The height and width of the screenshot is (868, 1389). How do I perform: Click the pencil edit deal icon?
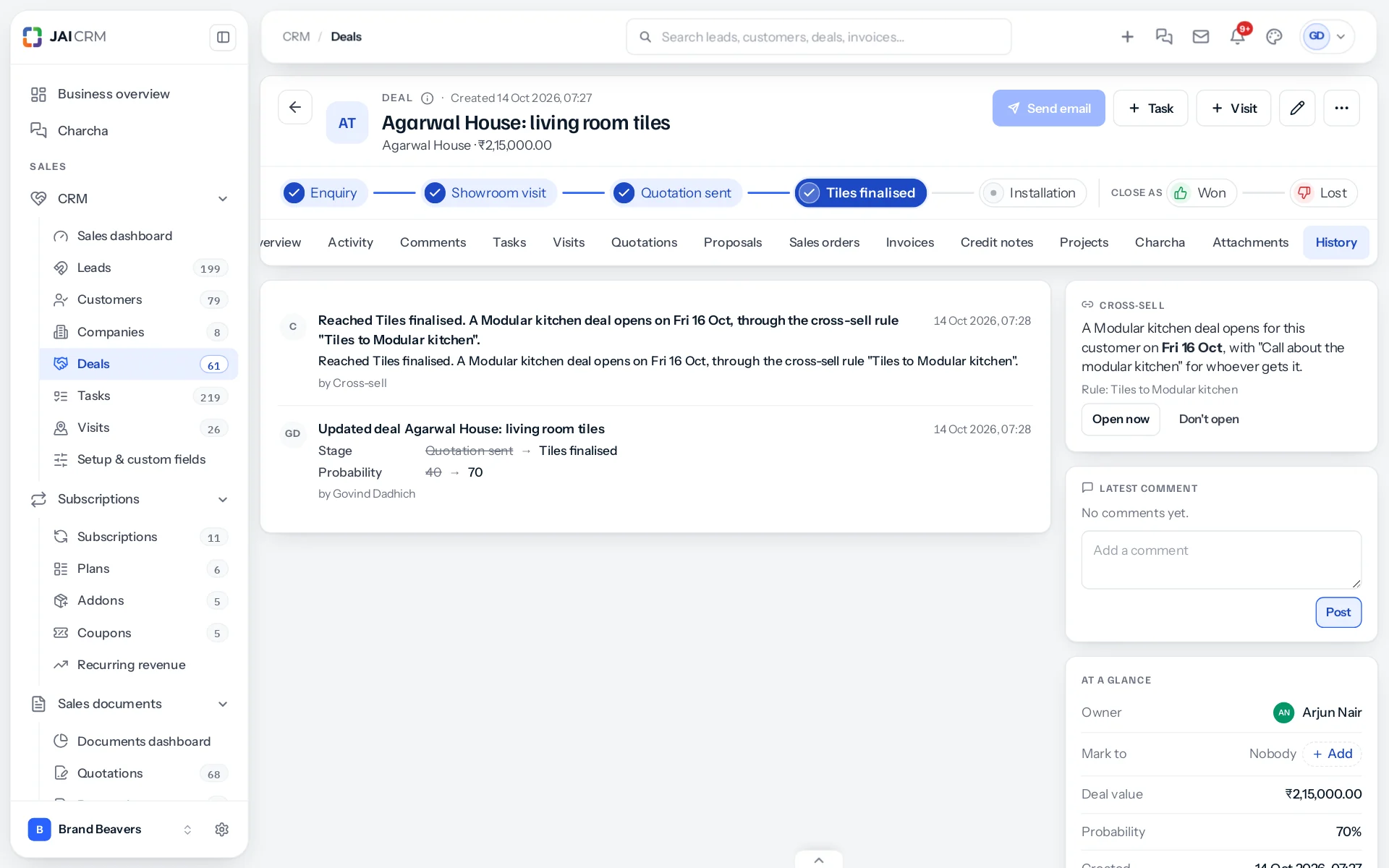pos(1297,108)
